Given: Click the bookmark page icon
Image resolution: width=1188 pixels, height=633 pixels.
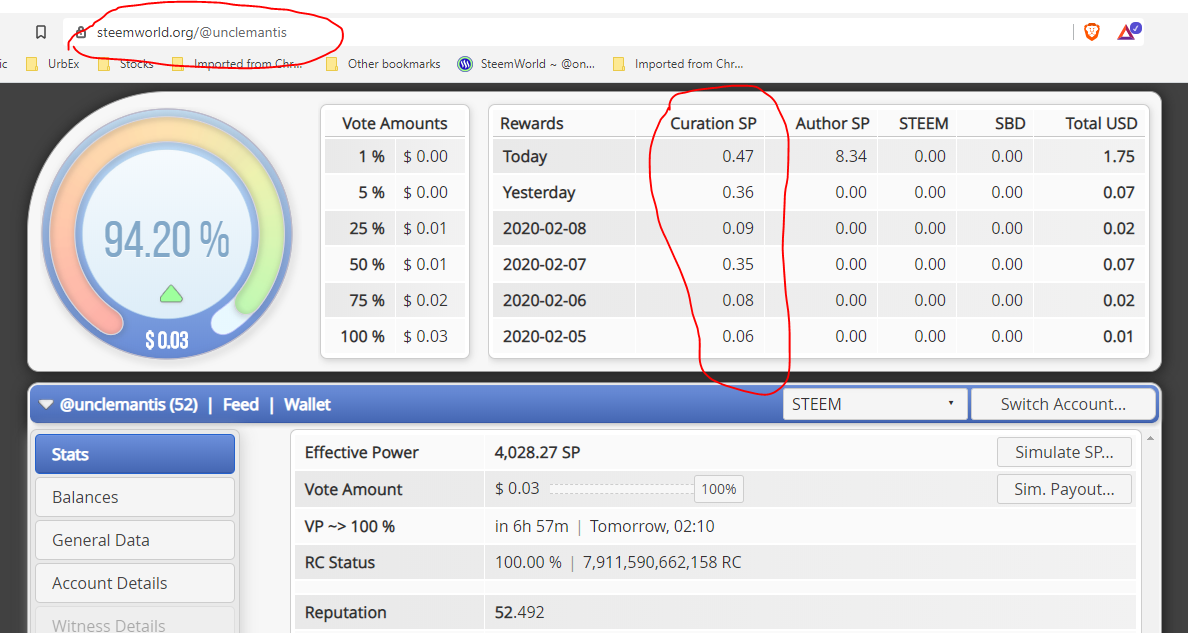Looking at the screenshot, I should pyautogui.click(x=41, y=32).
